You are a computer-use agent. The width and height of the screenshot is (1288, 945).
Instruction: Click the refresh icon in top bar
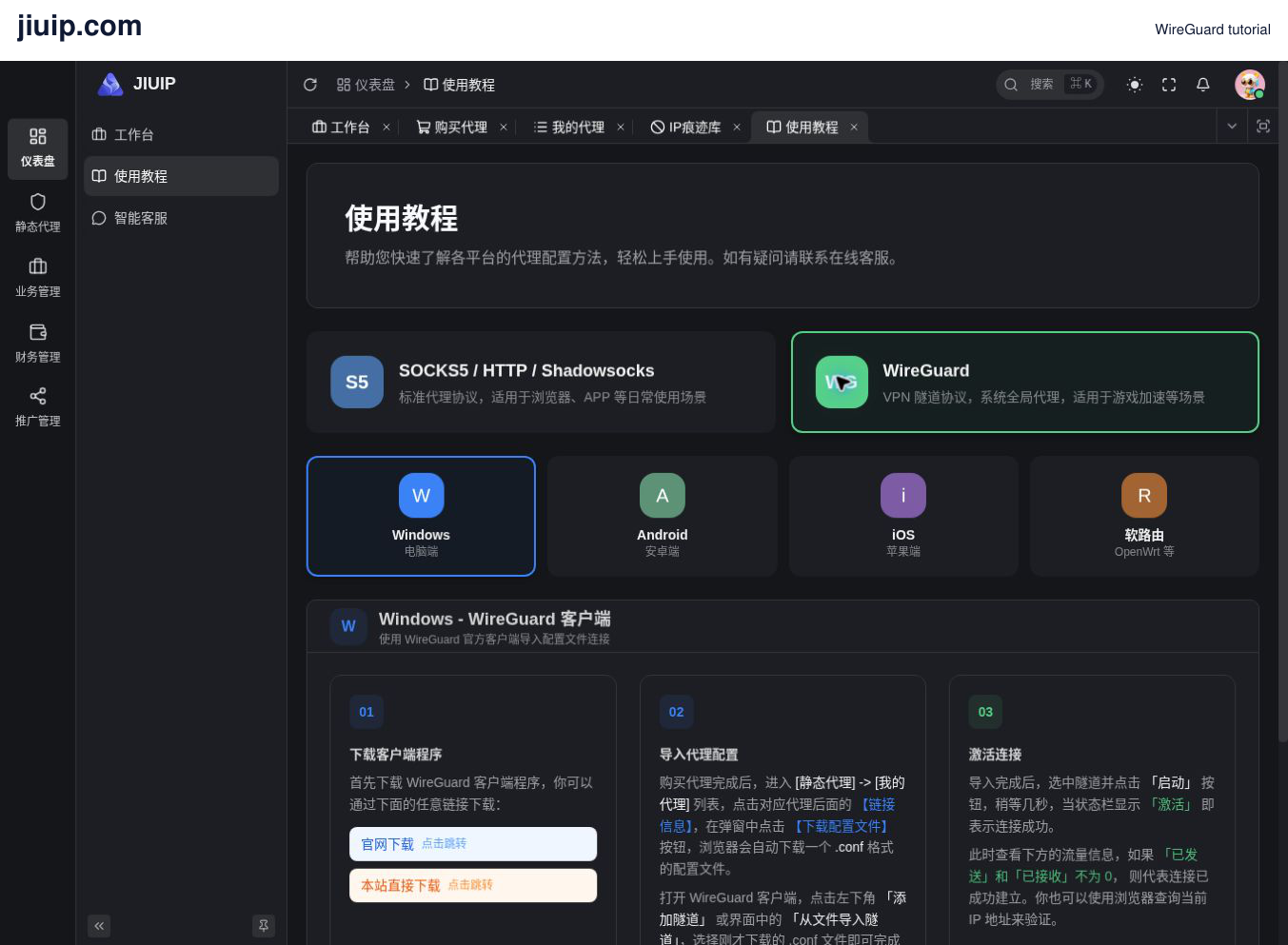pos(310,85)
